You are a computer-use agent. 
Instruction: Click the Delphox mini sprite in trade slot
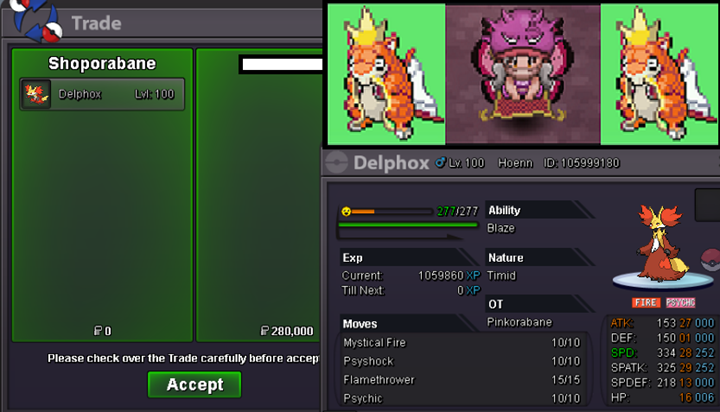(x=36, y=94)
